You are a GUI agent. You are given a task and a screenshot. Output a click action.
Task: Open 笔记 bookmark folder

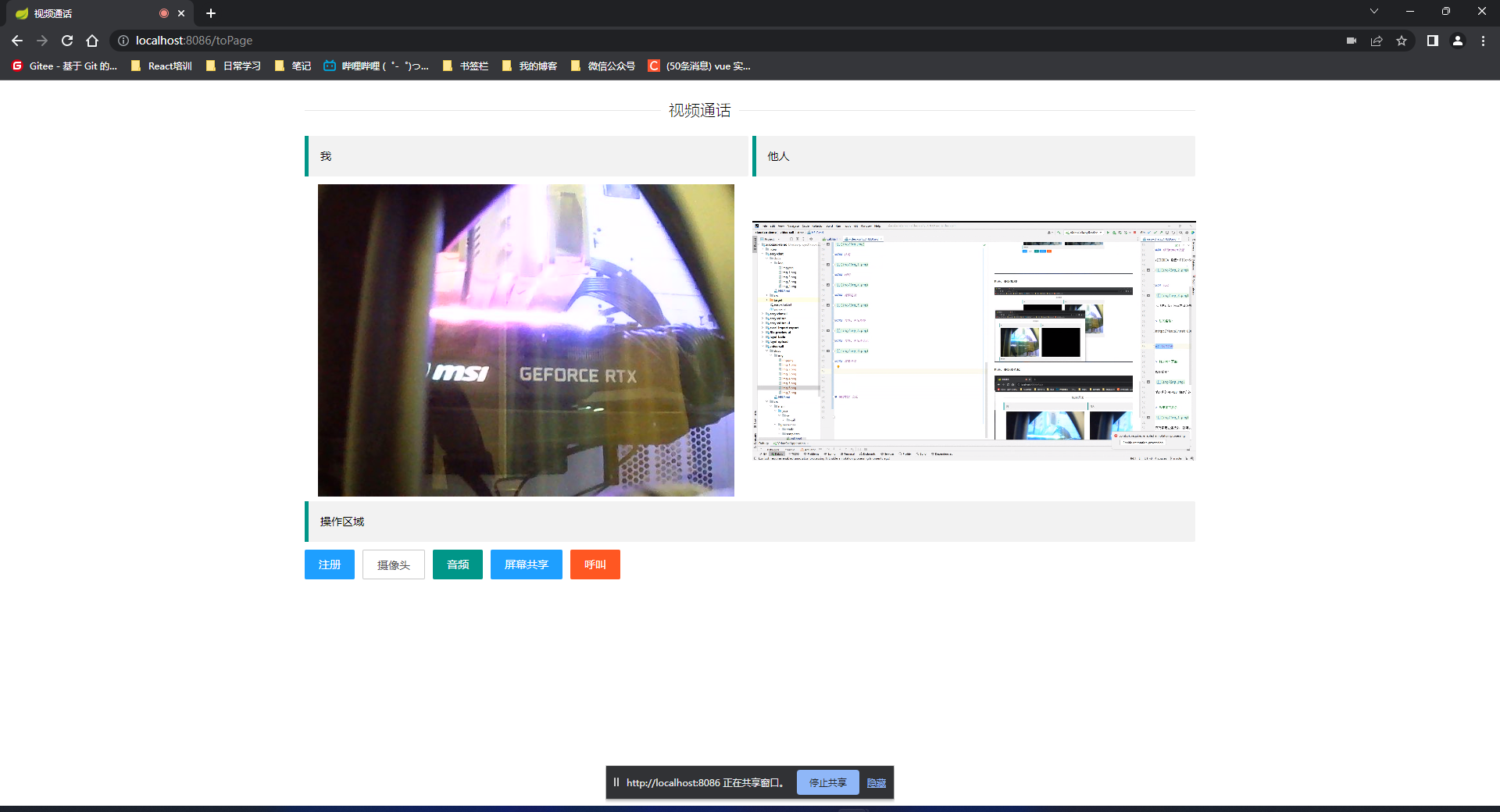[293, 66]
